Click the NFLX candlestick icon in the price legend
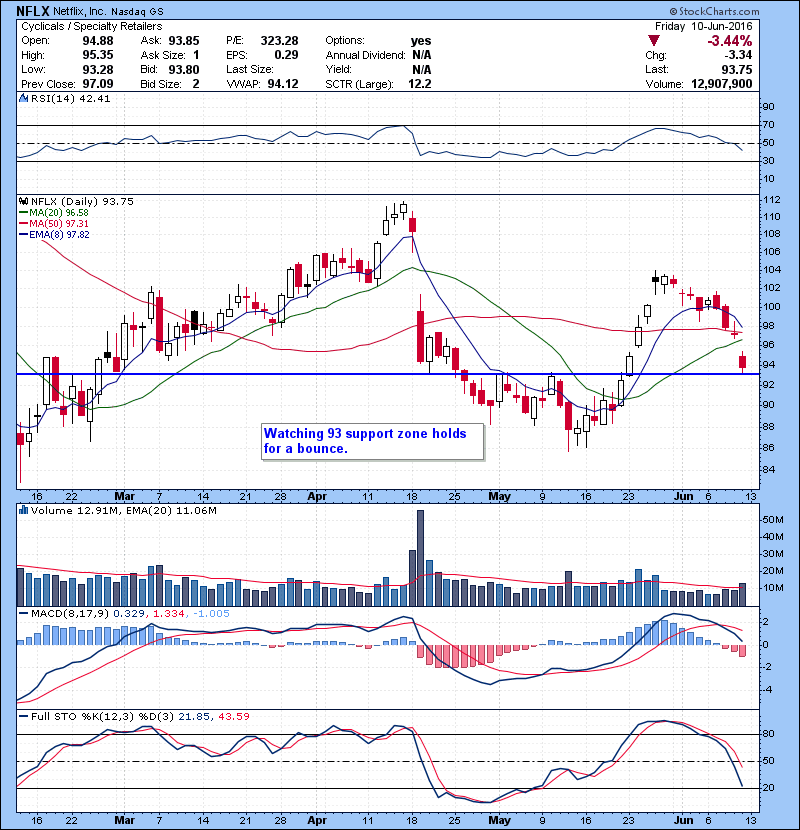This screenshot has width=800, height=830. pyautogui.click(x=23, y=201)
